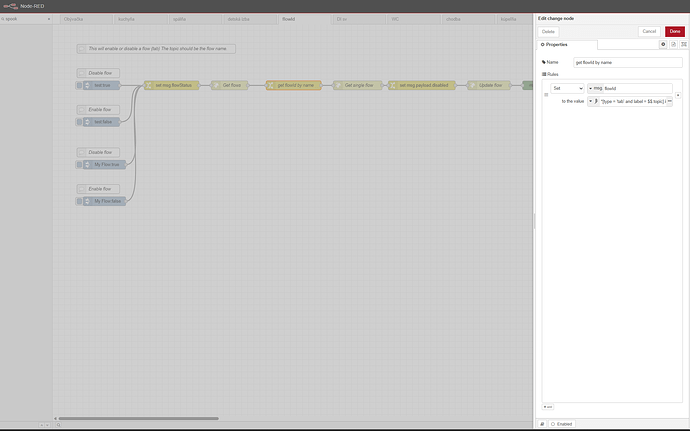The width and height of the screenshot is (690, 431).
Task: Open the value type dropdown for the JSONata expression
Action: coord(593,101)
